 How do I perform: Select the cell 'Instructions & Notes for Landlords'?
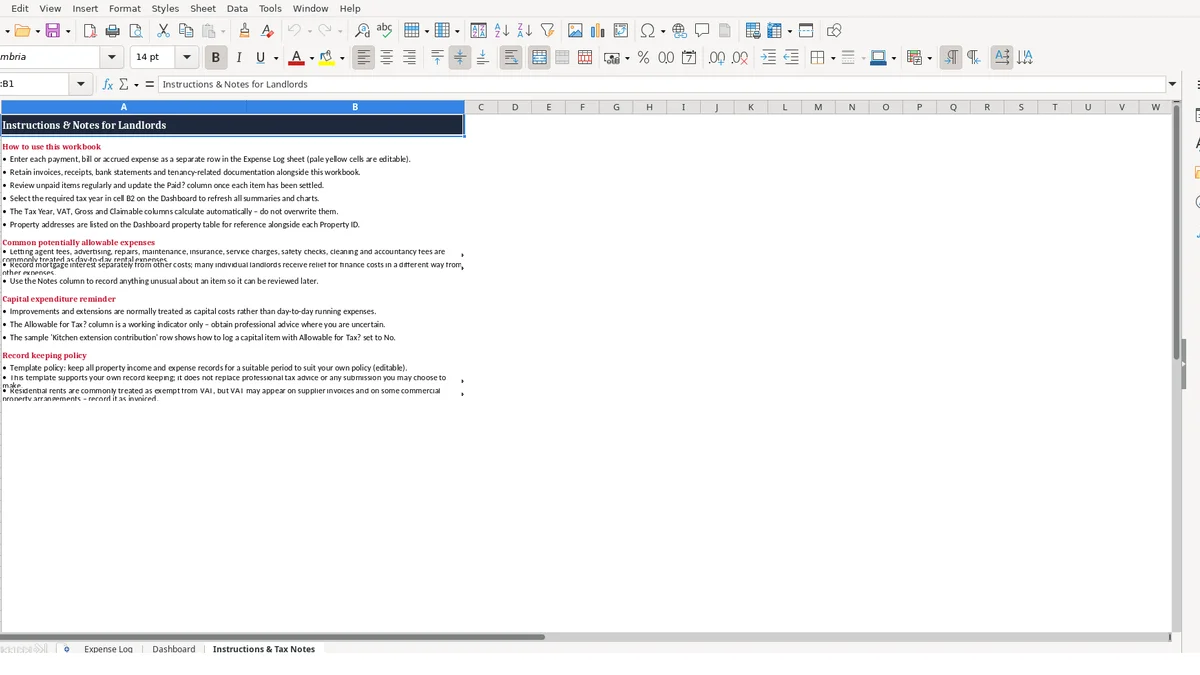tap(232, 125)
